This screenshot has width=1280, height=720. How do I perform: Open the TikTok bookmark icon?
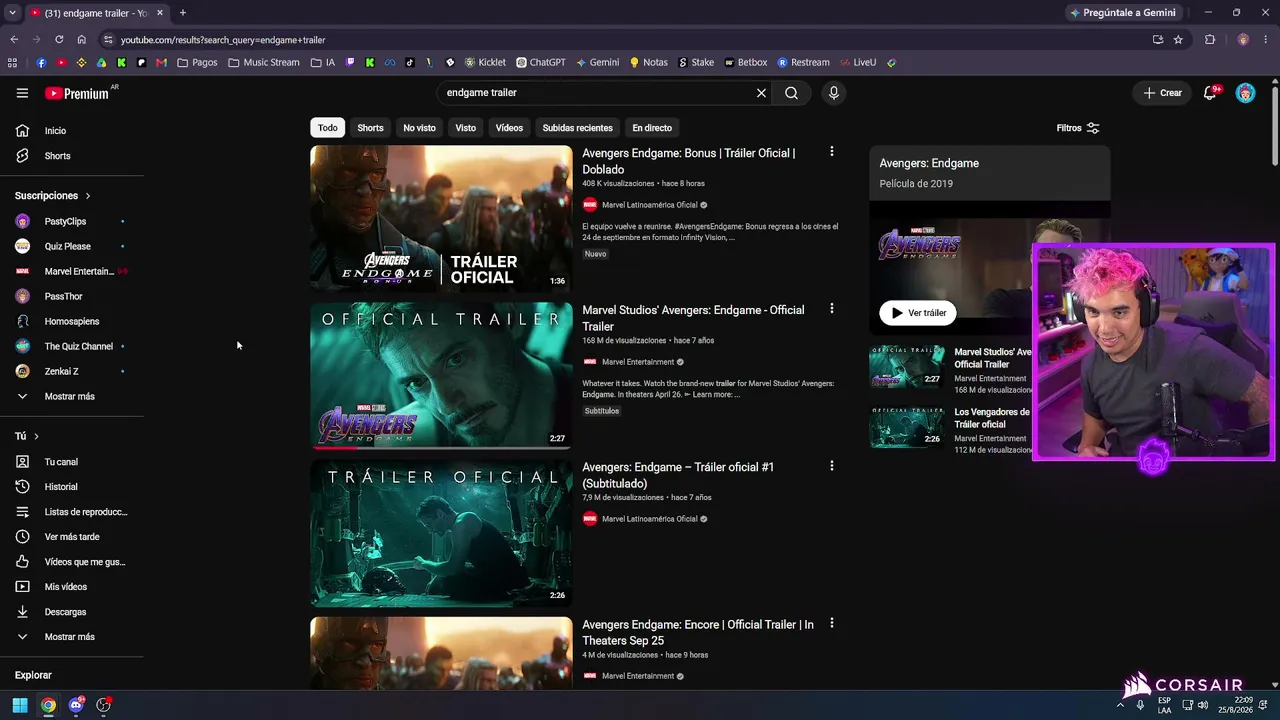point(410,62)
